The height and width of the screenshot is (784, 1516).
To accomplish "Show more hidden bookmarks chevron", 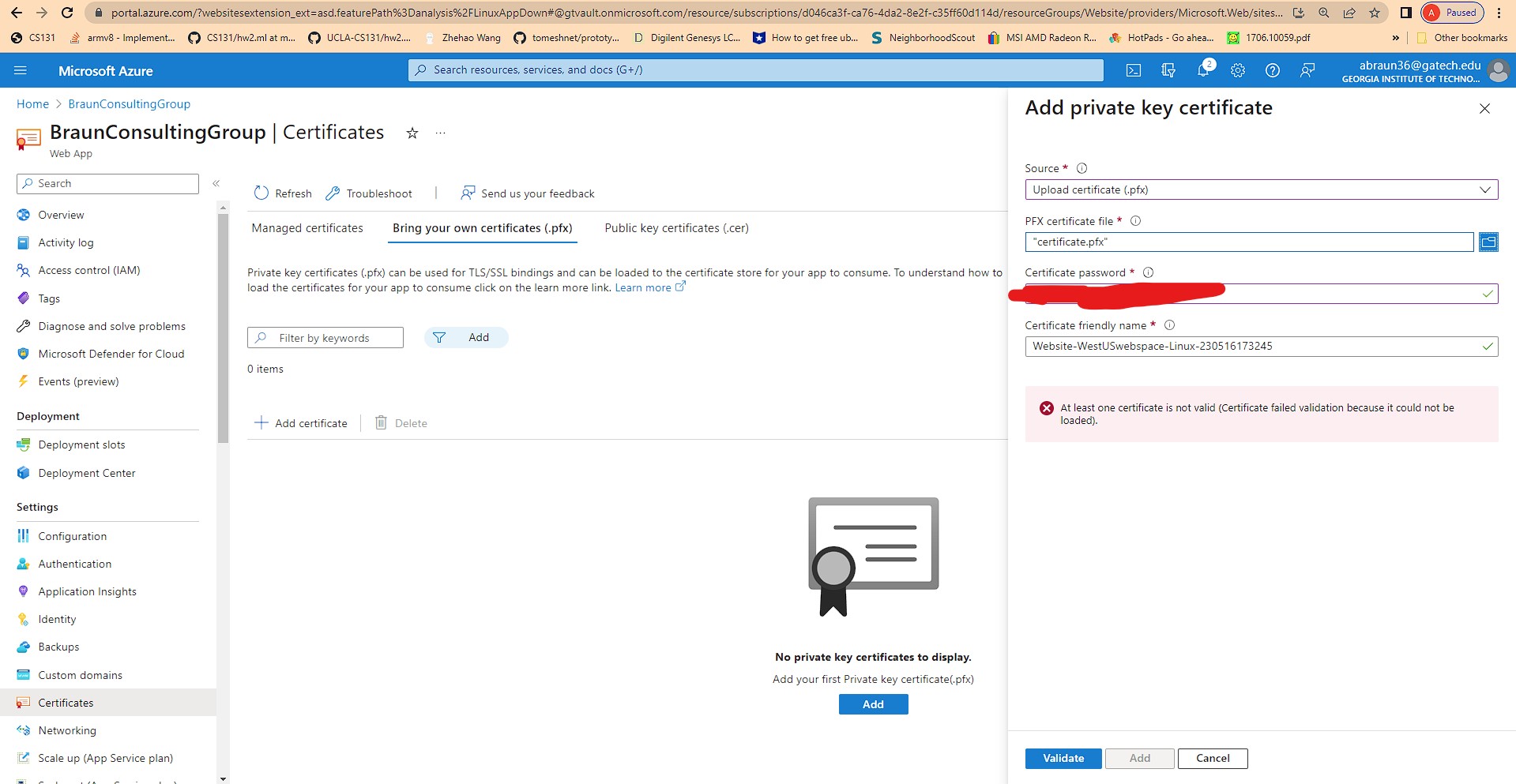I will click(1395, 38).
